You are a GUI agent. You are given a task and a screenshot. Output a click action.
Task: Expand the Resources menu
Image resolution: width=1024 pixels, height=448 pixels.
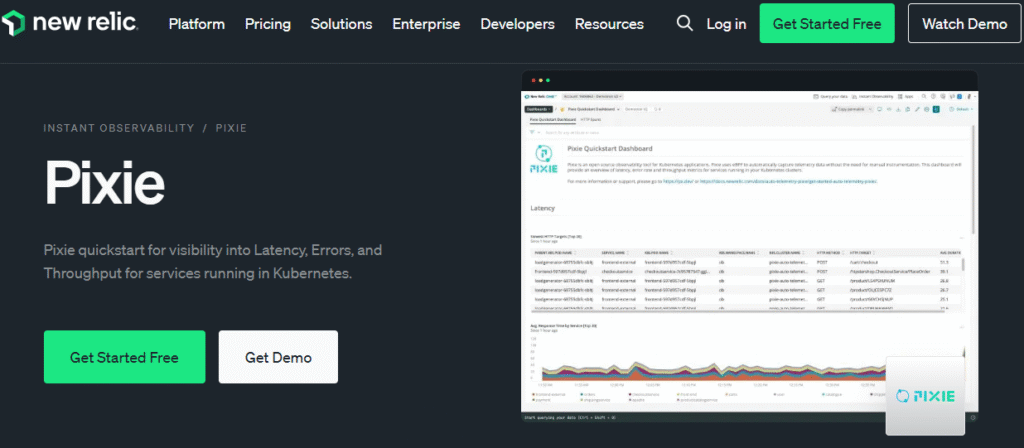pyautogui.click(x=609, y=23)
